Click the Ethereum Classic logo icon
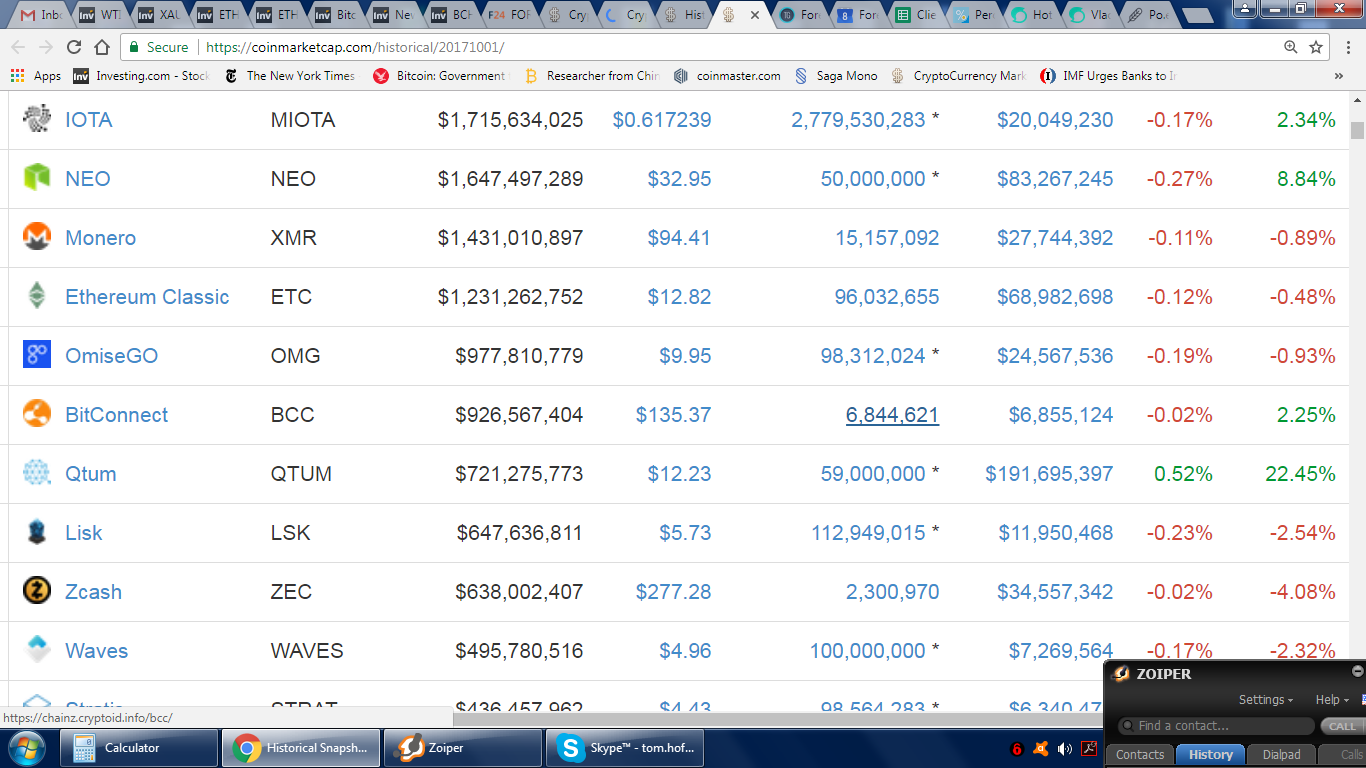The image size is (1366, 768). pos(37,296)
